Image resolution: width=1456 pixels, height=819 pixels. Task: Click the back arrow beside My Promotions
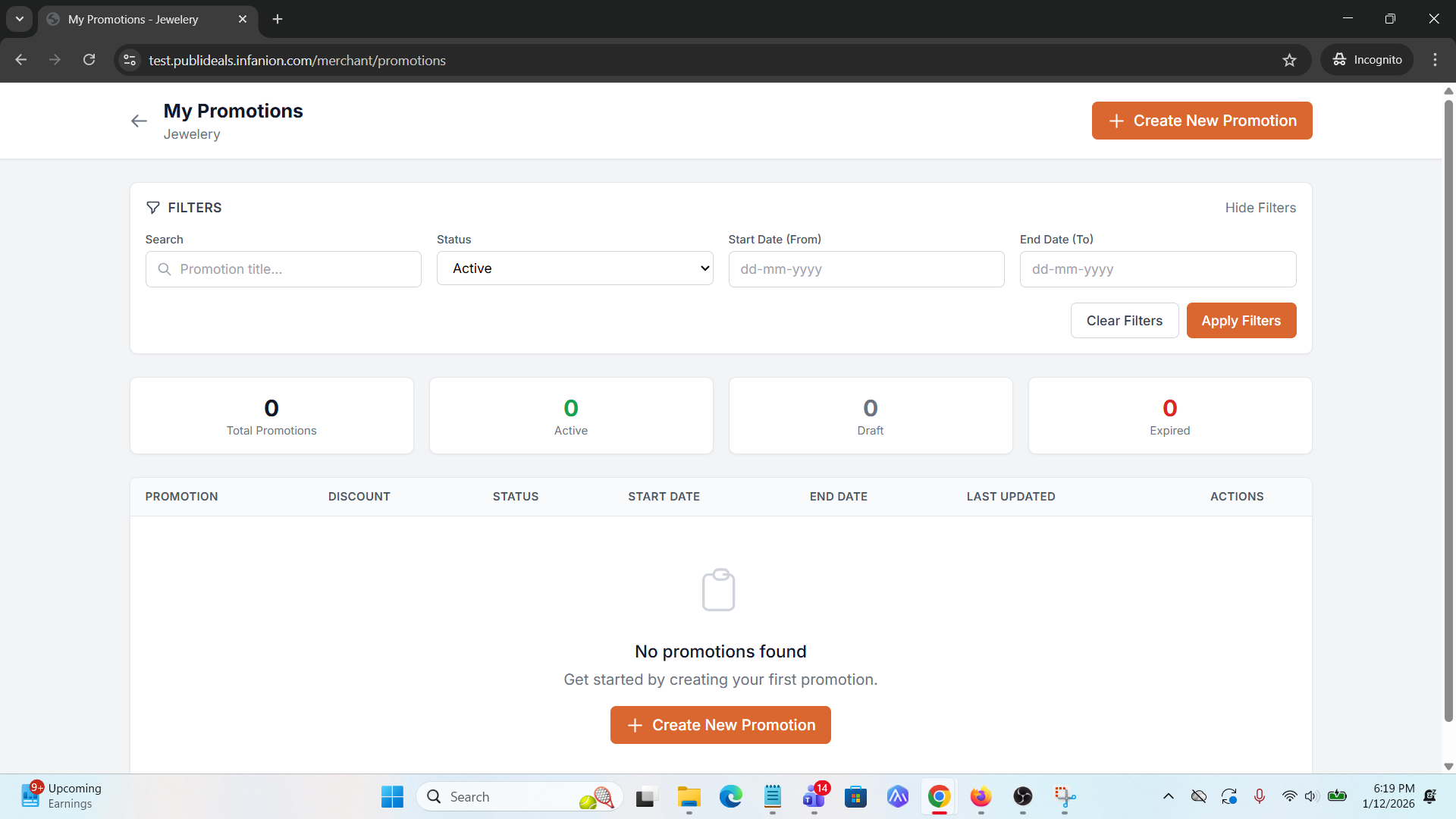click(139, 121)
